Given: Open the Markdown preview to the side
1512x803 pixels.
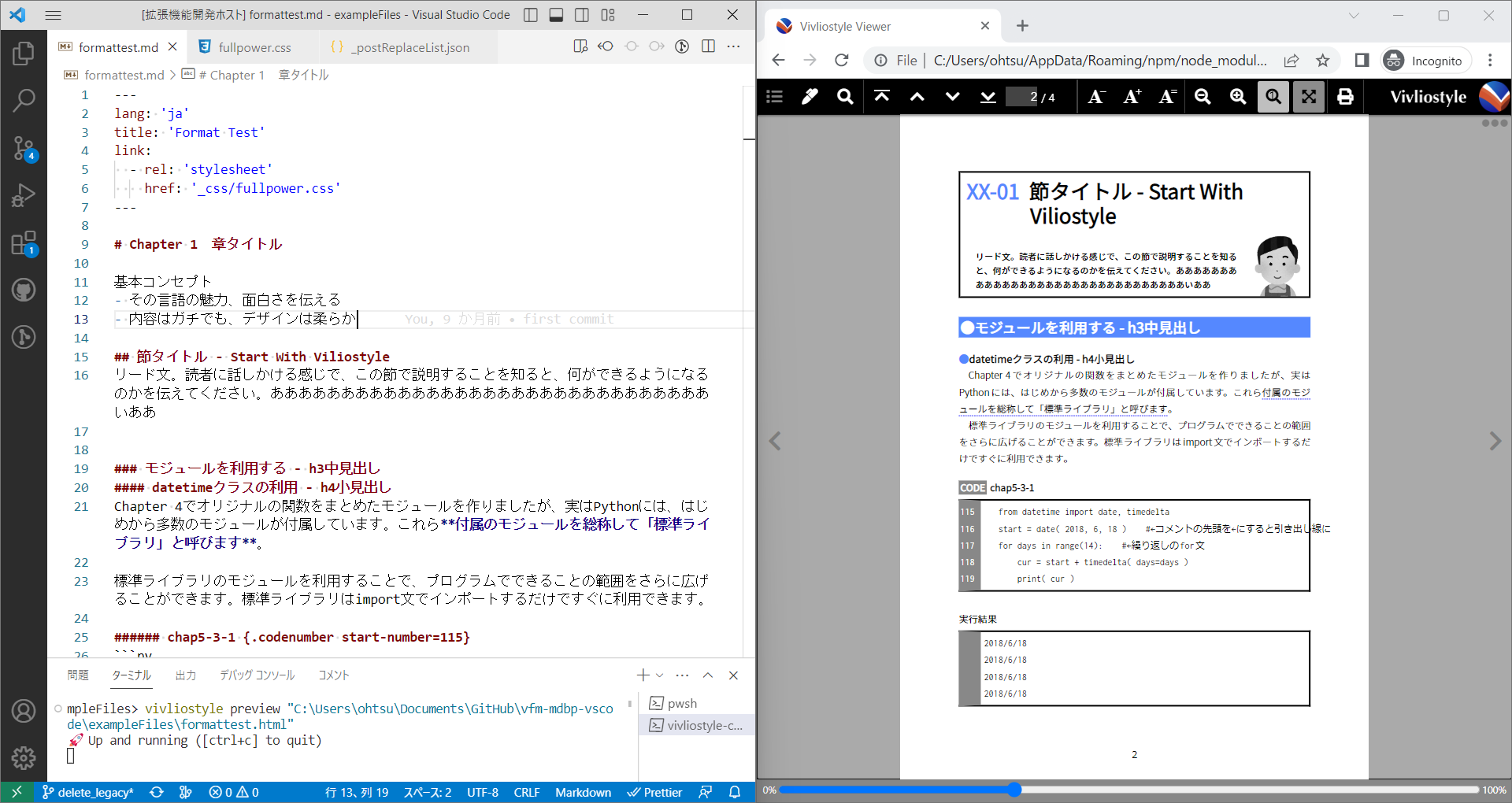Looking at the screenshot, I should pyautogui.click(x=580, y=46).
